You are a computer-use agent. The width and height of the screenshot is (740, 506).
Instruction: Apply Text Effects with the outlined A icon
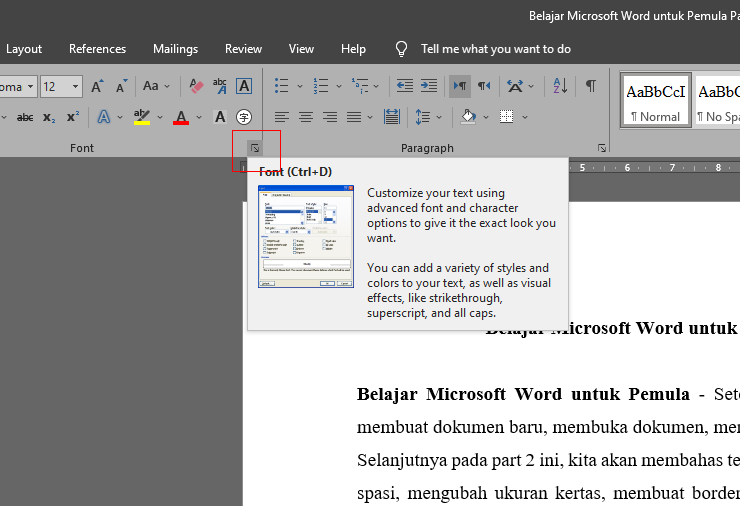click(x=103, y=117)
